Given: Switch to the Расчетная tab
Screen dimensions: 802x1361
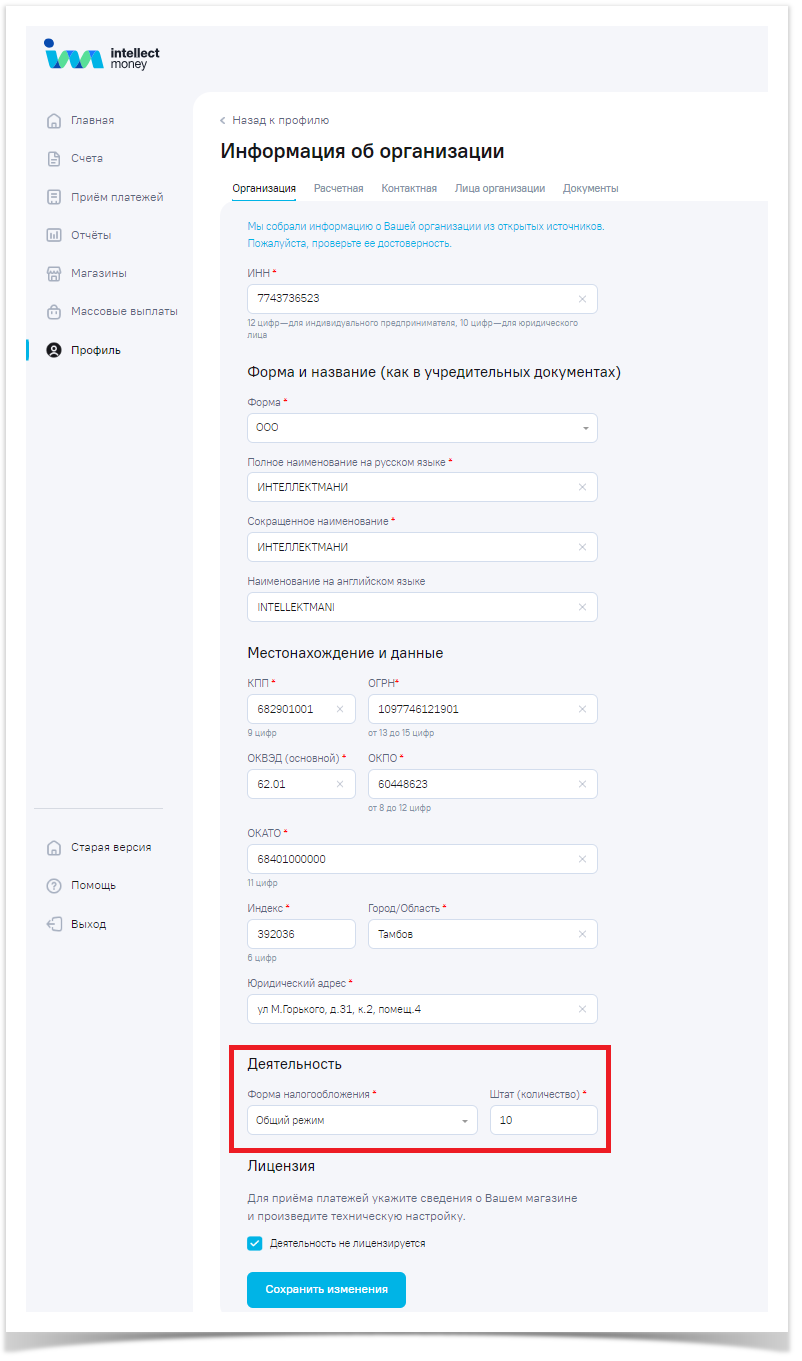Looking at the screenshot, I should tap(338, 188).
